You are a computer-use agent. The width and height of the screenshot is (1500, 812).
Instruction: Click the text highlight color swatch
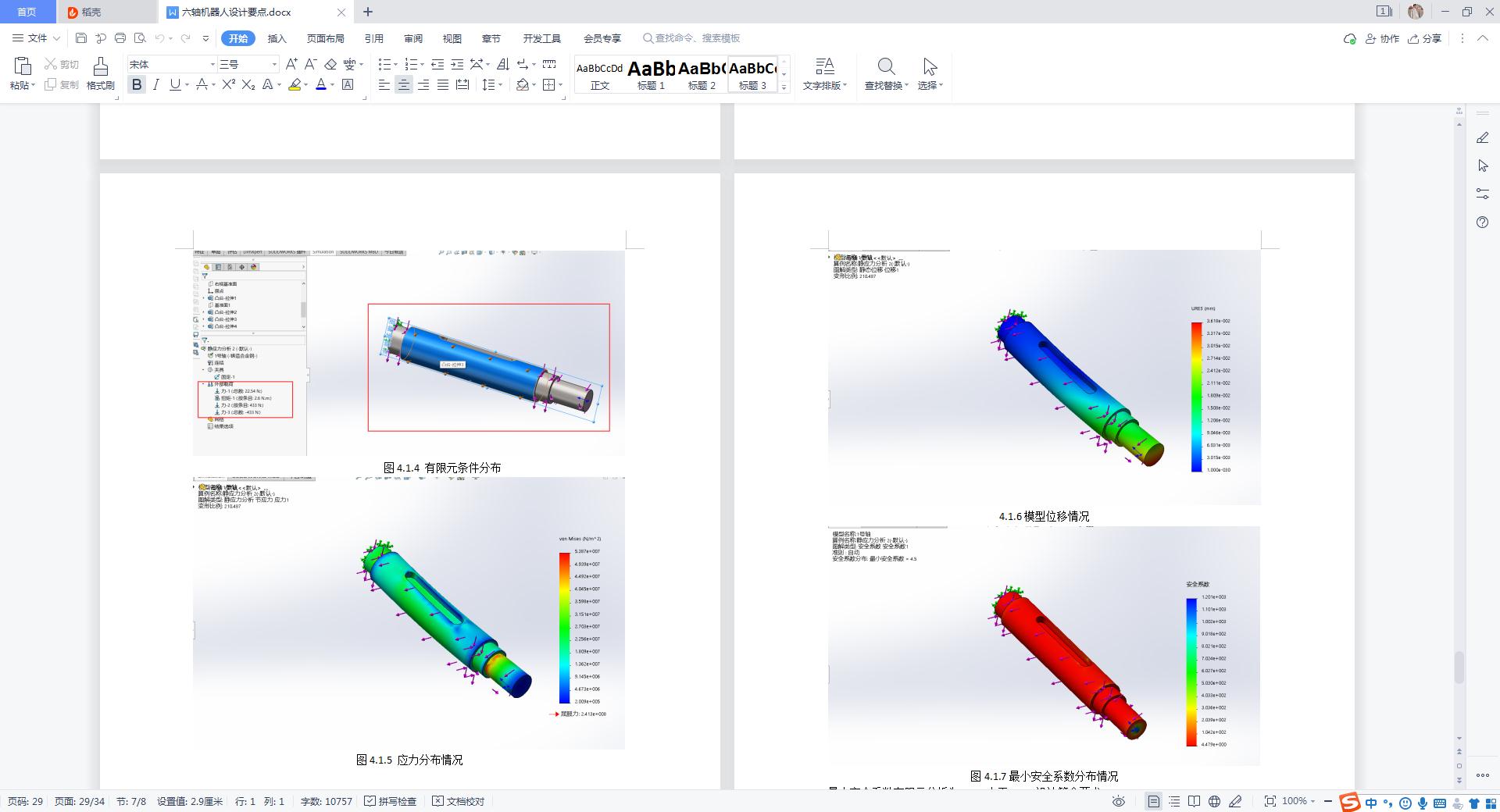pyautogui.click(x=295, y=84)
